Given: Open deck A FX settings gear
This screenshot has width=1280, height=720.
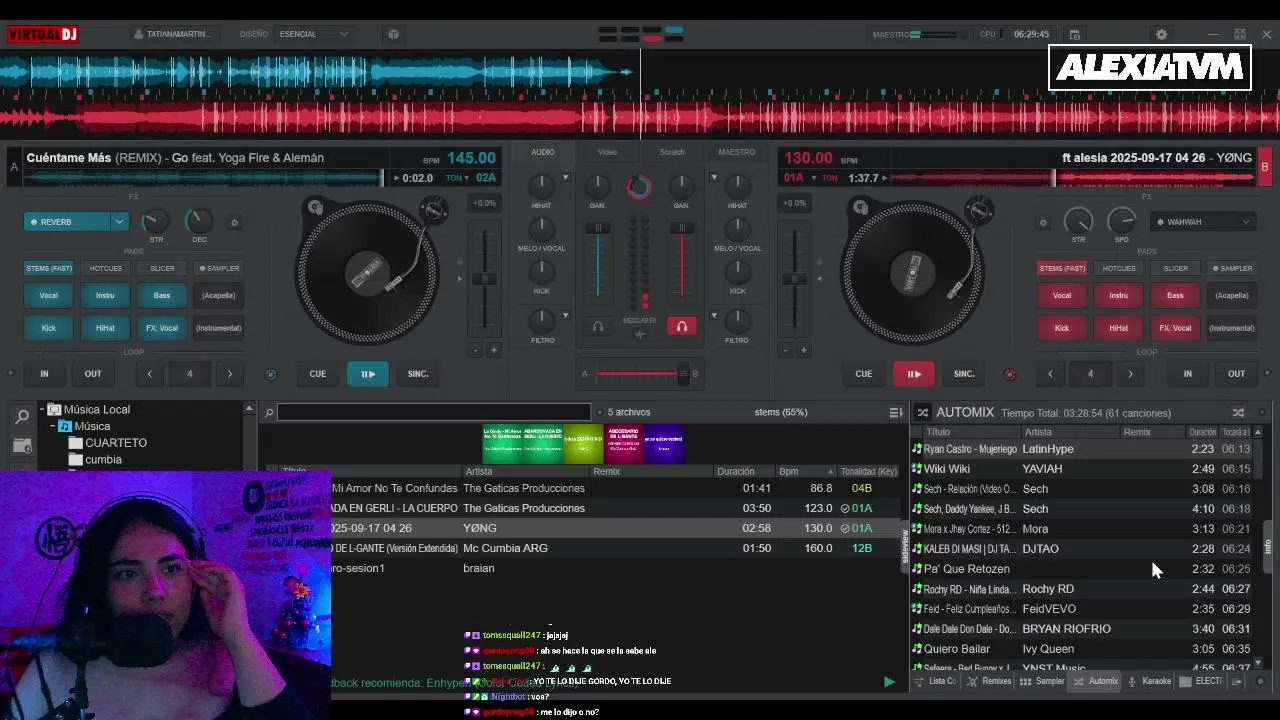Looking at the screenshot, I should pos(235,223).
